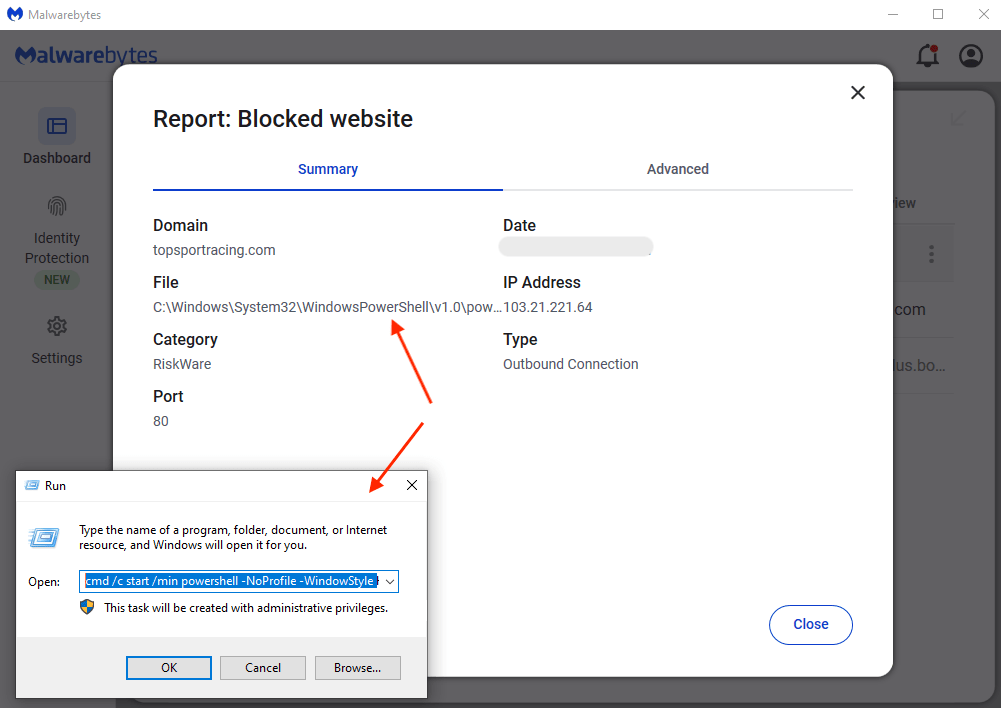Click OK in the Run dialog
Screen dimensions: 1001x708
tap(169, 668)
